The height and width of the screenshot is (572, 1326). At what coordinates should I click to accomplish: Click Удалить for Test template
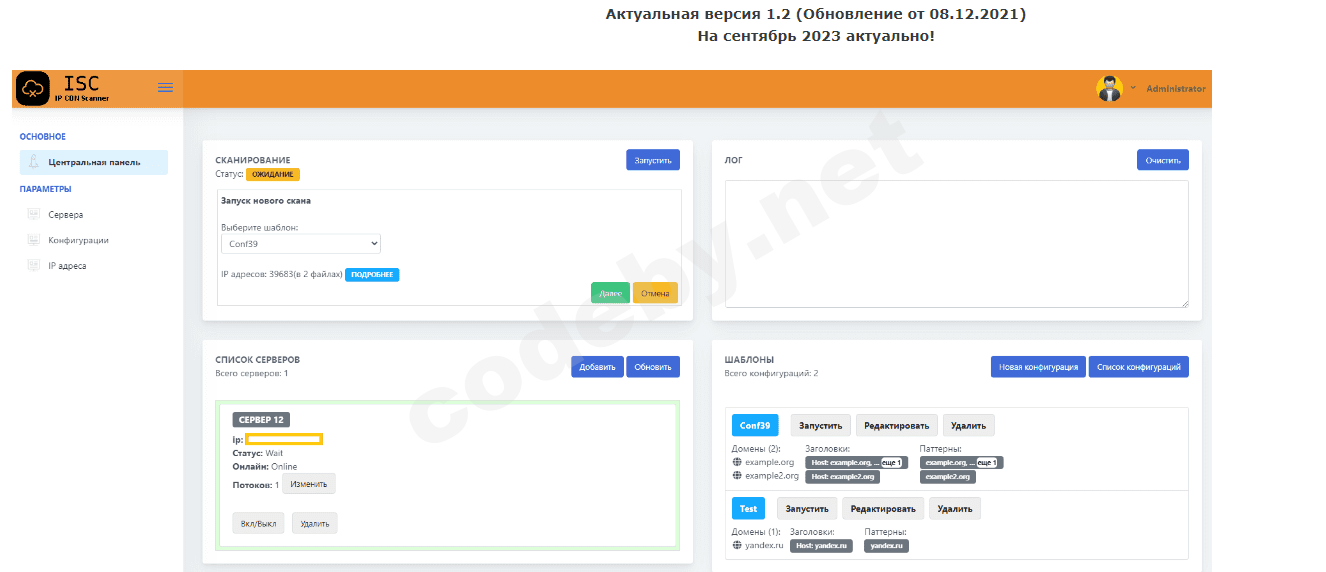955,508
